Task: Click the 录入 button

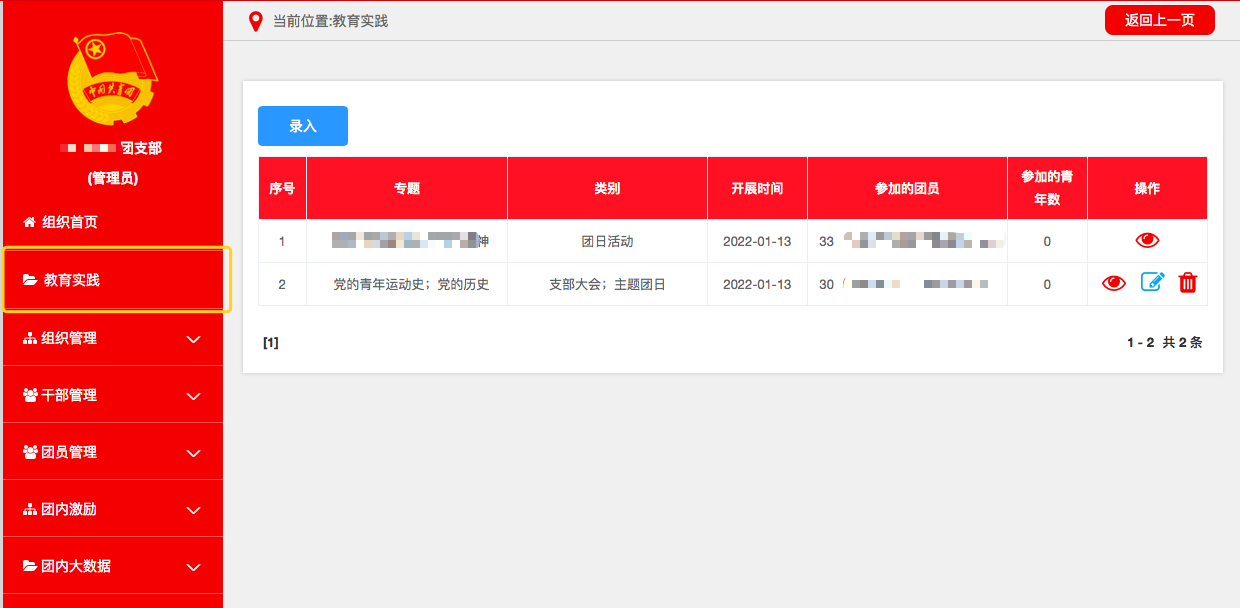Action: (x=303, y=126)
